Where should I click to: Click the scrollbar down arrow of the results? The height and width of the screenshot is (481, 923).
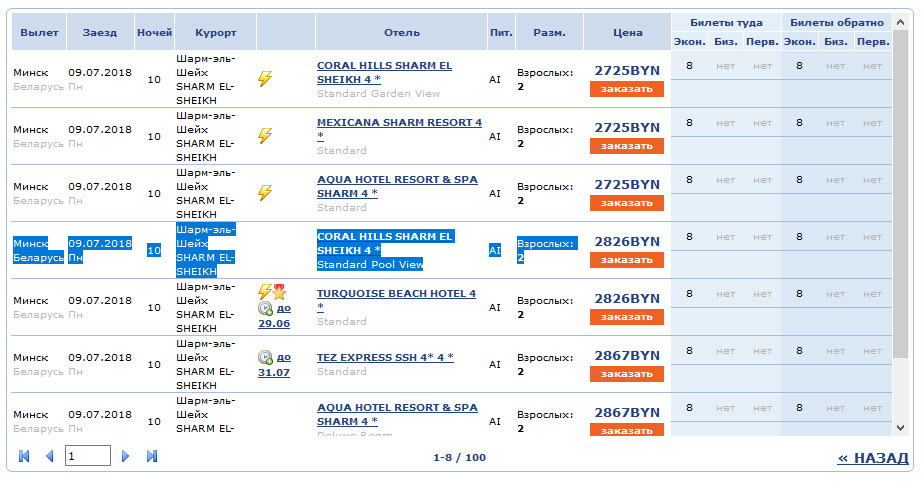click(901, 427)
